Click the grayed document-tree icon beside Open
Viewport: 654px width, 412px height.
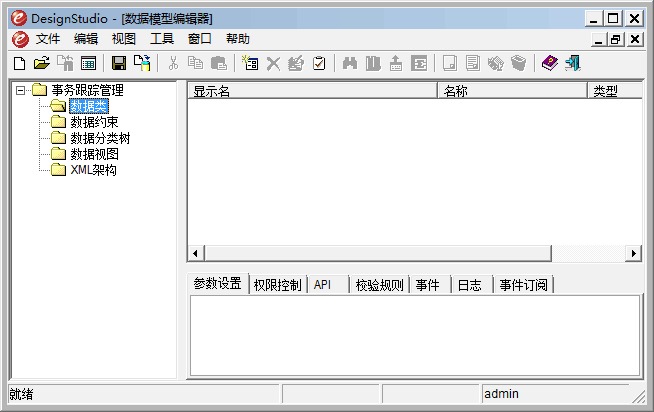coord(65,63)
